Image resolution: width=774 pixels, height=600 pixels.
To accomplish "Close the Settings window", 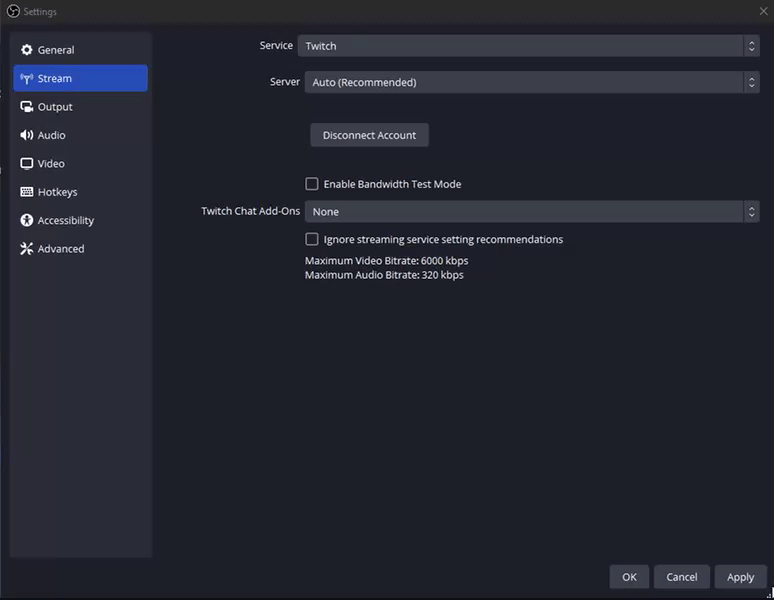I will (x=763, y=11).
